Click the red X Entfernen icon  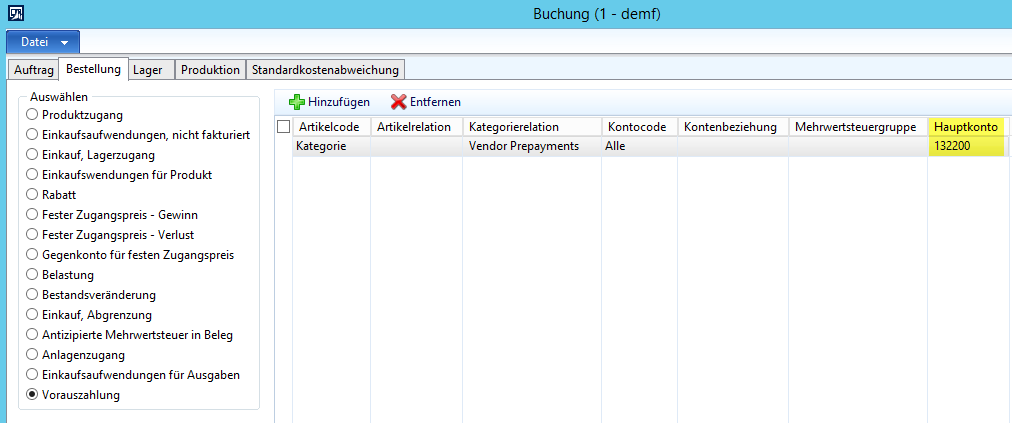click(398, 102)
